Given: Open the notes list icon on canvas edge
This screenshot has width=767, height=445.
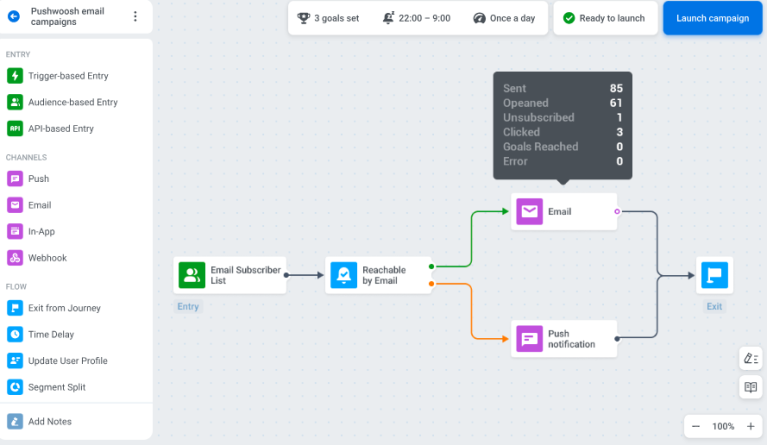Looking at the screenshot, I should coord(751,358).
